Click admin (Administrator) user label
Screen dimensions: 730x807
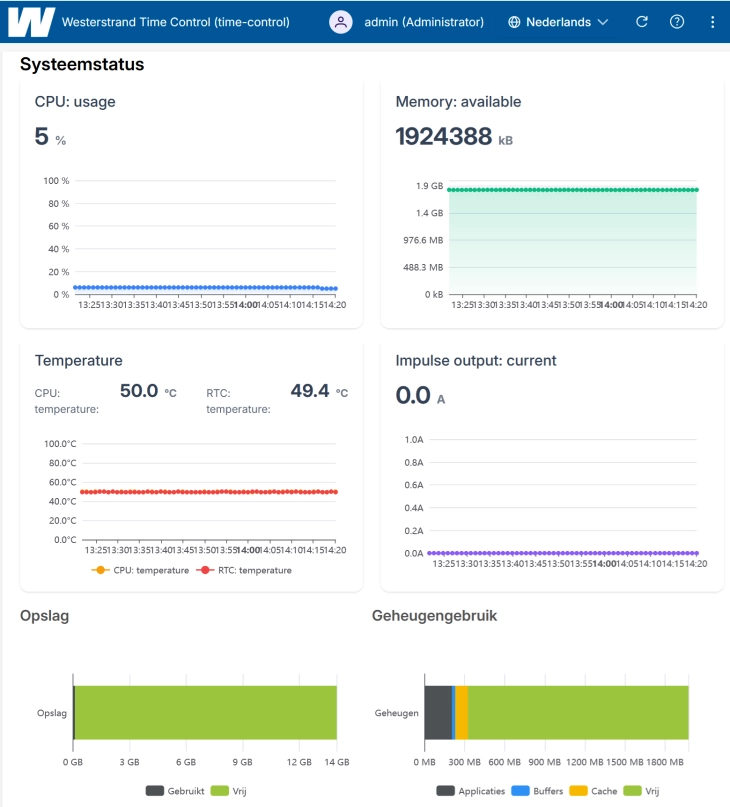[424, 22]
